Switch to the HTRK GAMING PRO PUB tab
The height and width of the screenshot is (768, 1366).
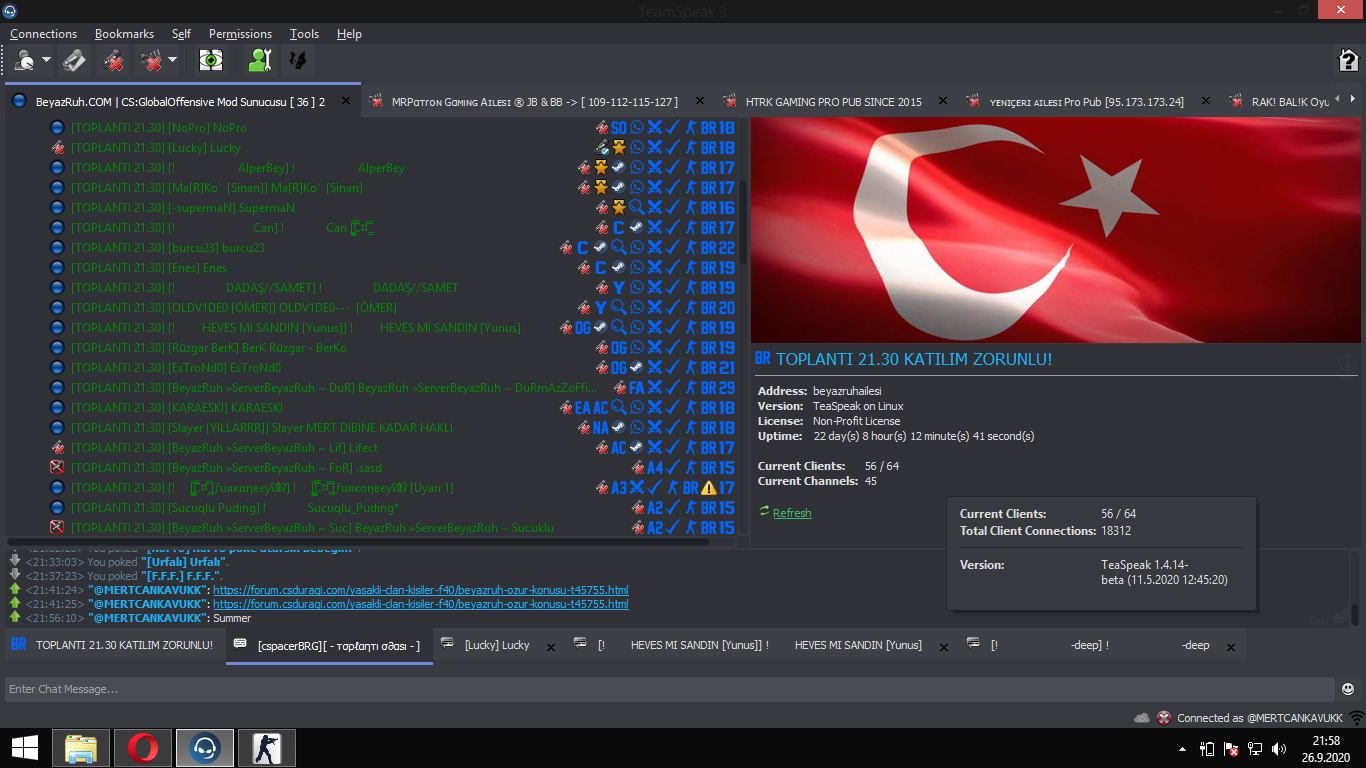point(834,101)
